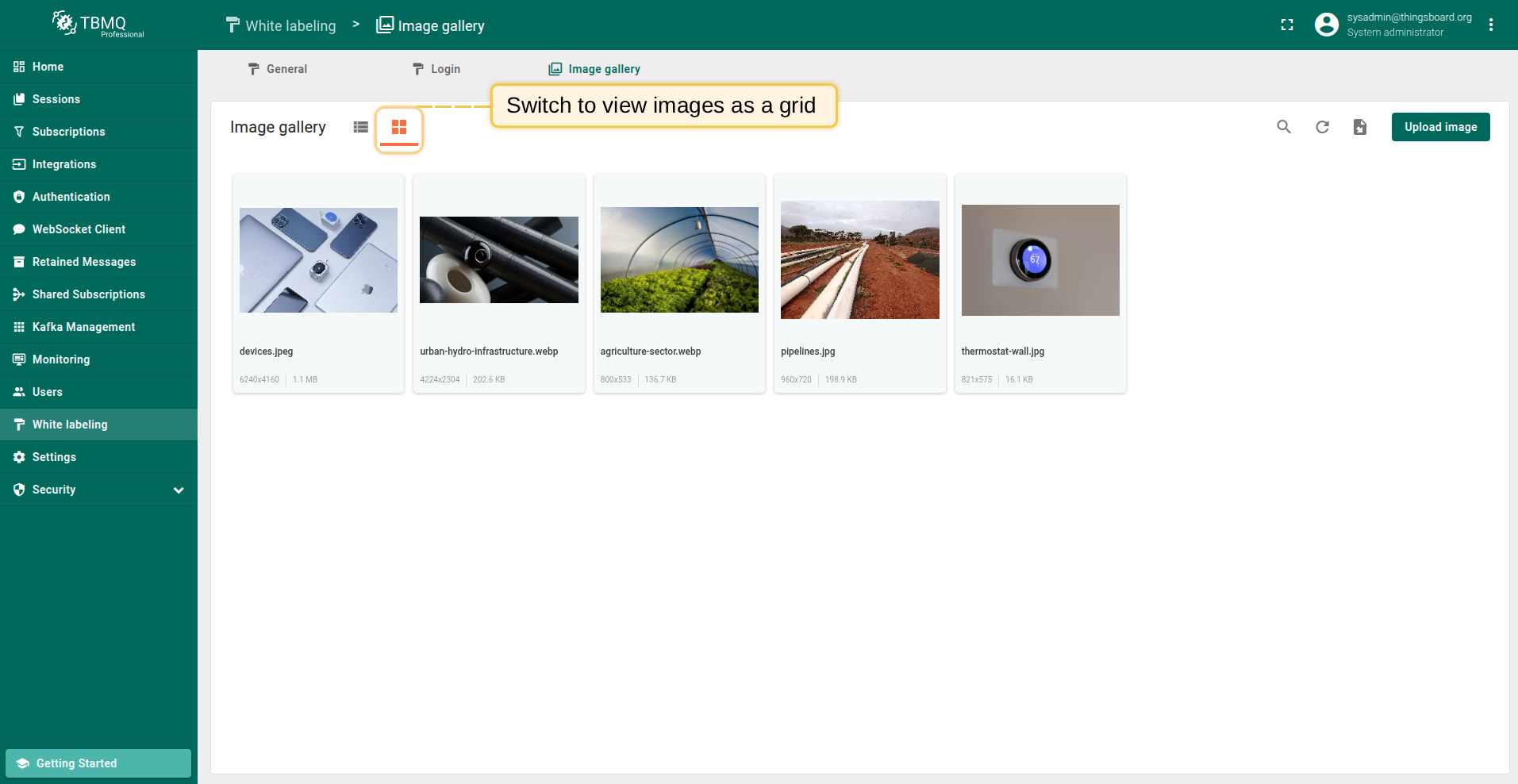Switch to grid view of images
1518x784 pixels.
(399, 127)
